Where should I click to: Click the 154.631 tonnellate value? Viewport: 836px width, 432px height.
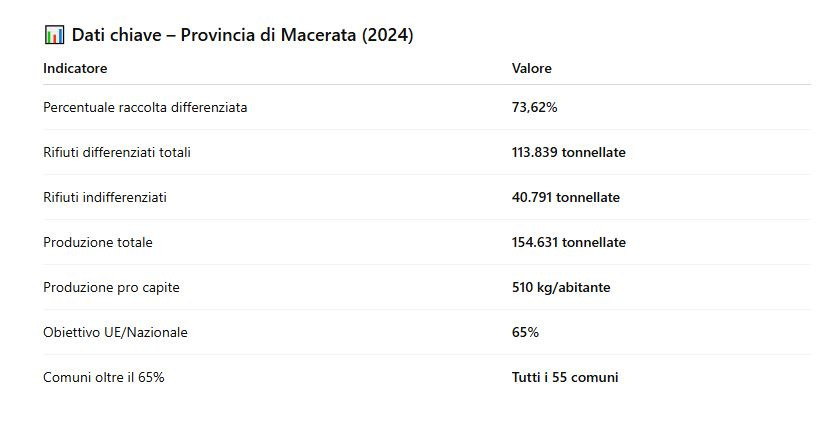click(x=568, y=242)
